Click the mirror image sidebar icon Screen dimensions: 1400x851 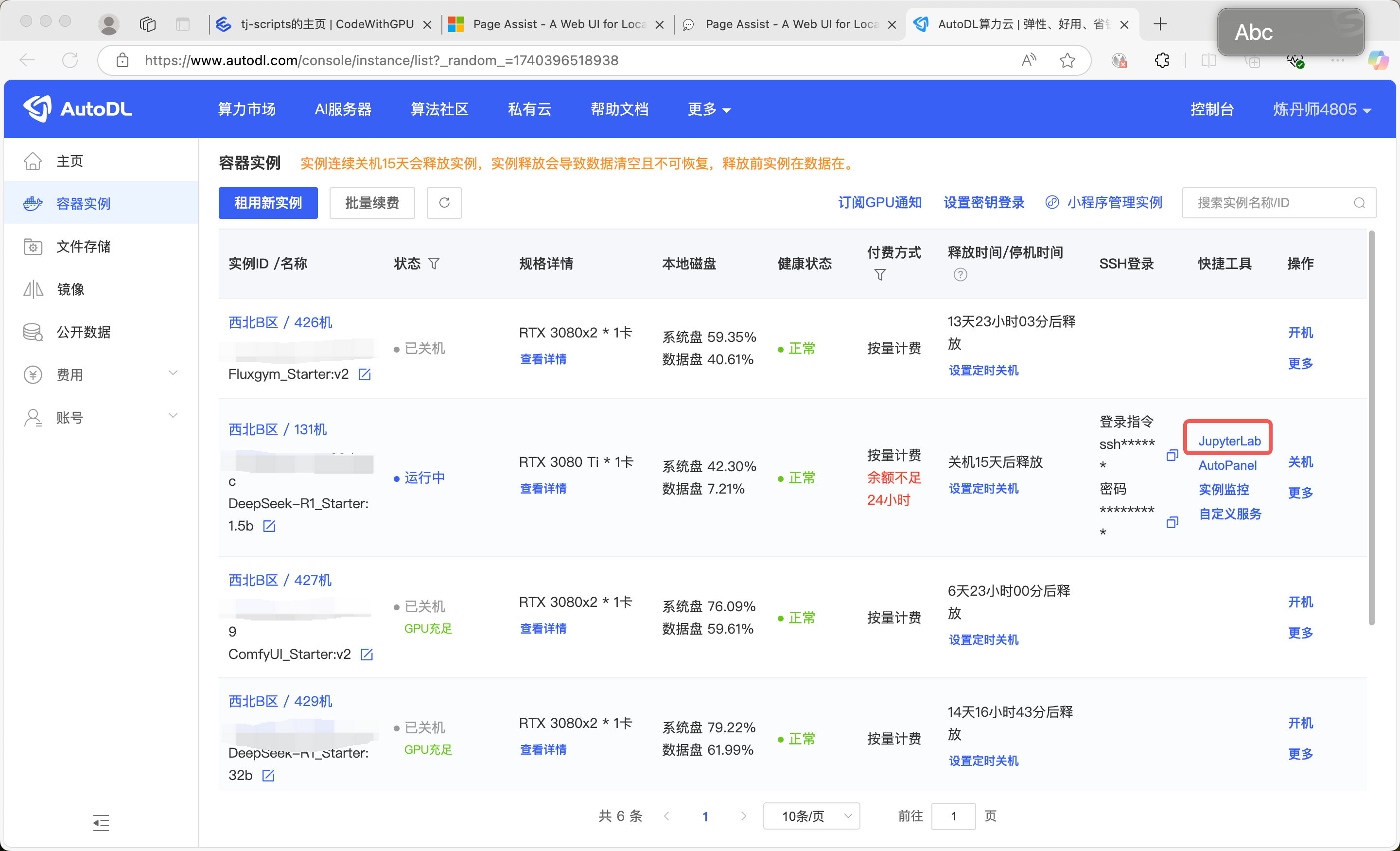pos(33,289)
